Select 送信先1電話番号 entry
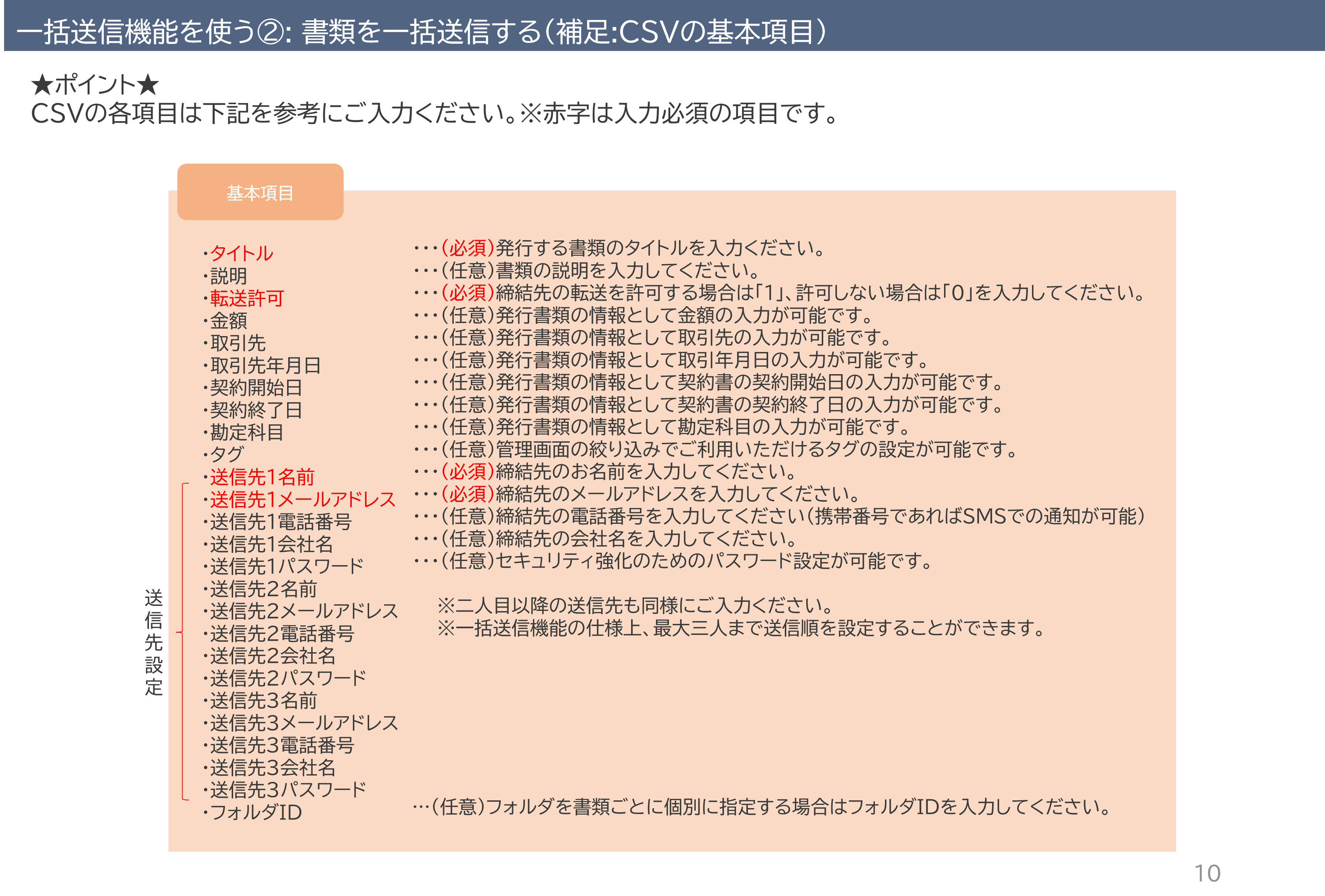 280,521
